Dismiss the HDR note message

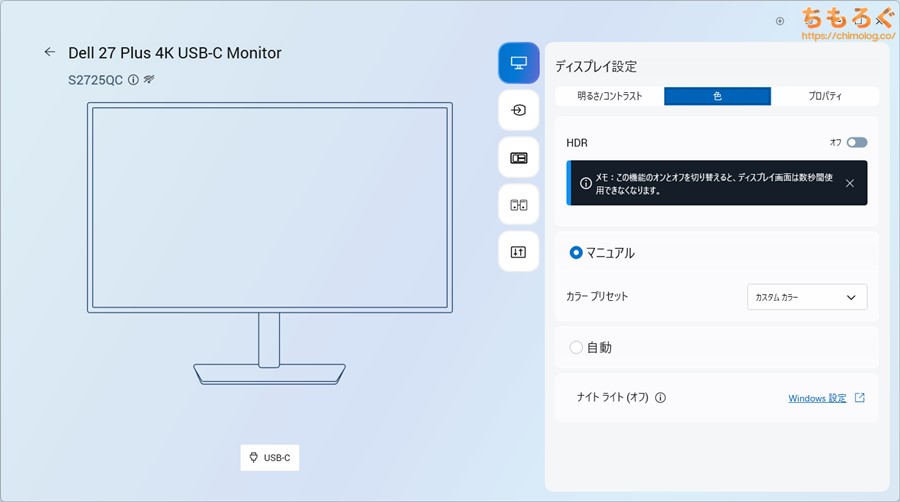tap(849, 183)
